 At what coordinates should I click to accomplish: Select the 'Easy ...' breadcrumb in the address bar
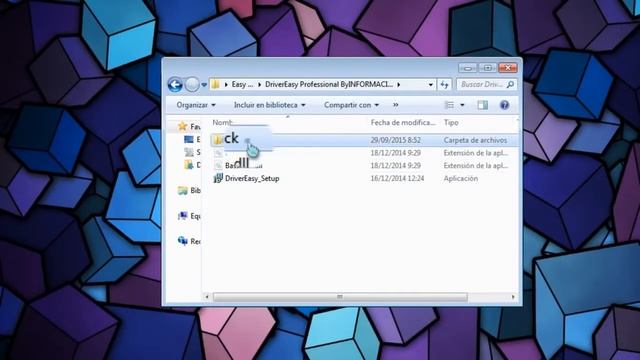[242, 84]
